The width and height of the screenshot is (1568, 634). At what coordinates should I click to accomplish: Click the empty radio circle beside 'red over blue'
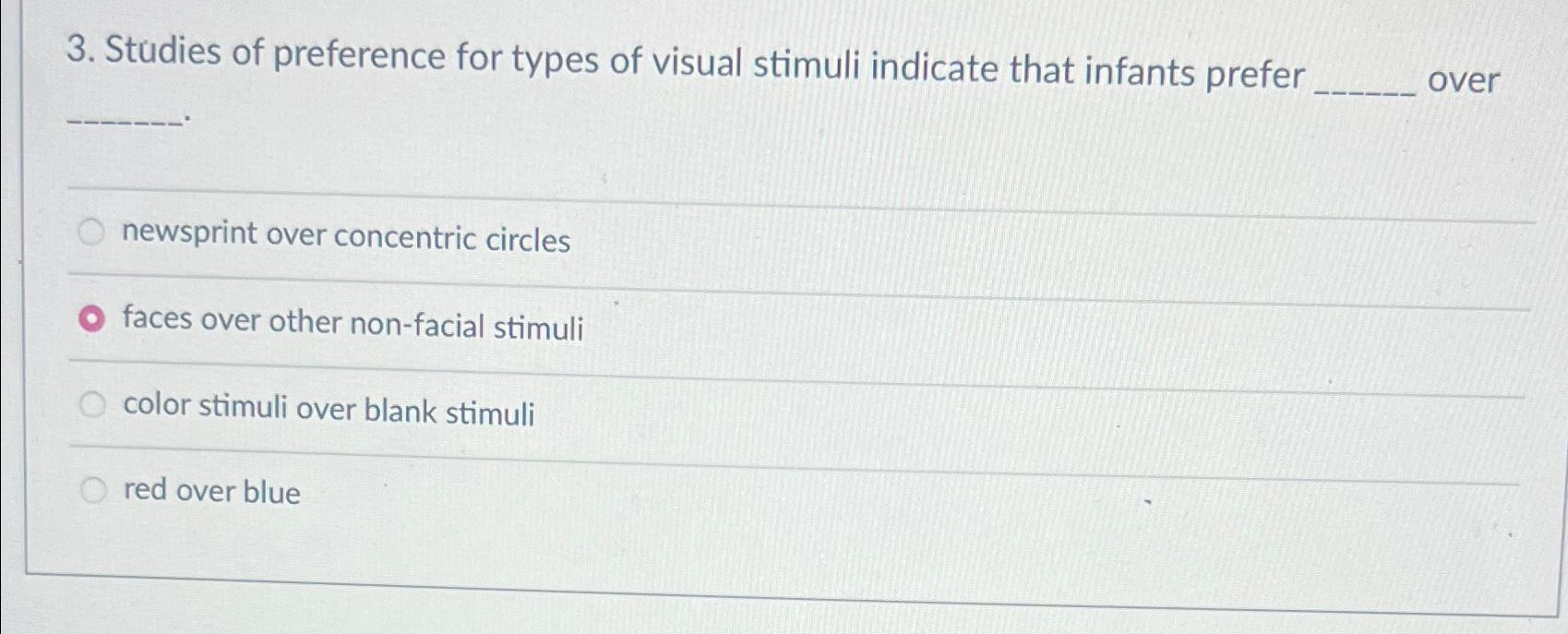point(92,490)
